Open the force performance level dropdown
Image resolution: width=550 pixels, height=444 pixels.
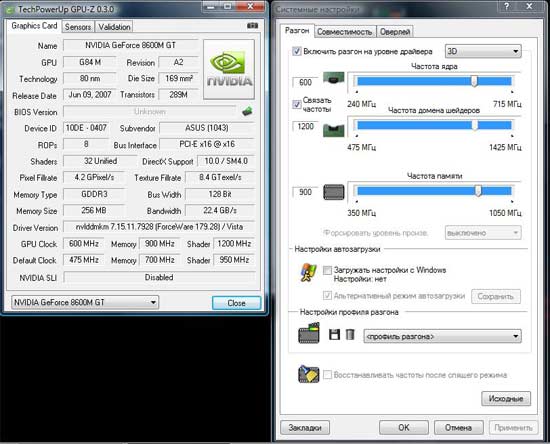tap(483, 233)
